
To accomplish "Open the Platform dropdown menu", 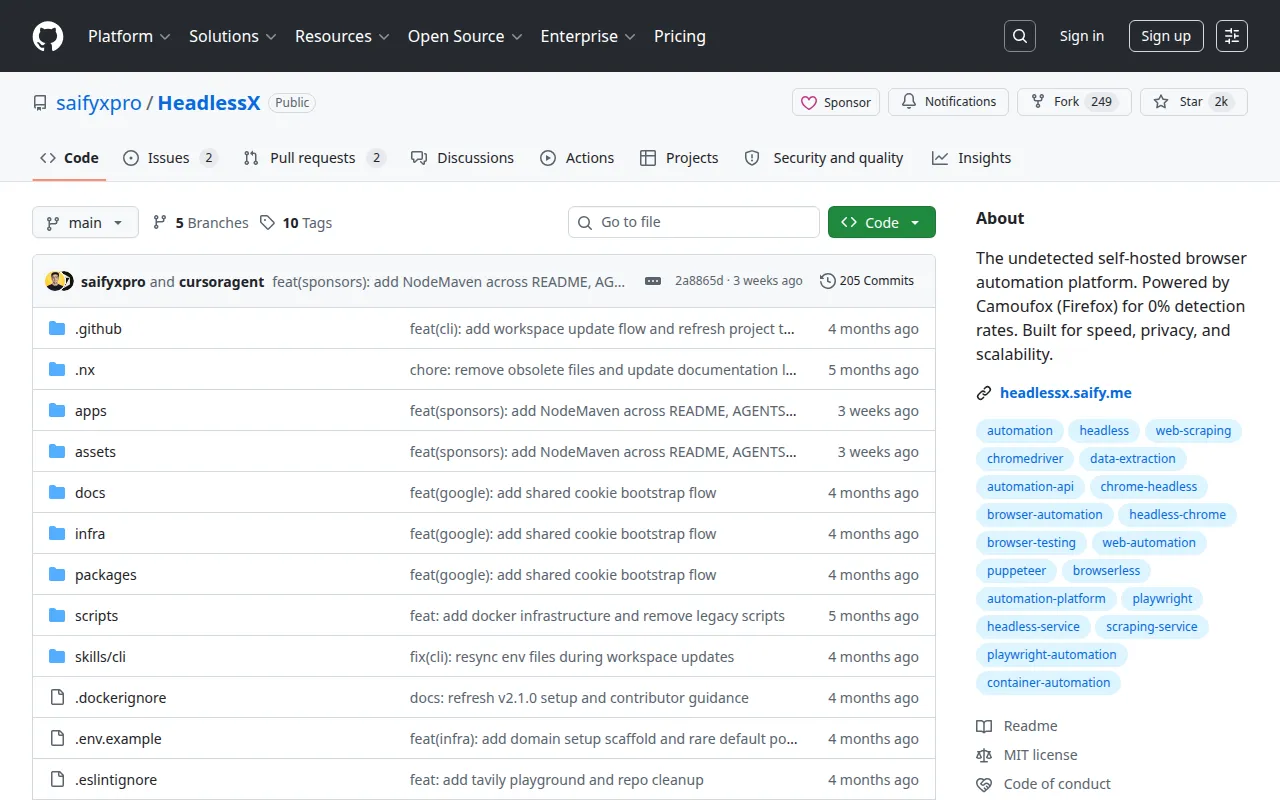I will [x=129, y=36].
